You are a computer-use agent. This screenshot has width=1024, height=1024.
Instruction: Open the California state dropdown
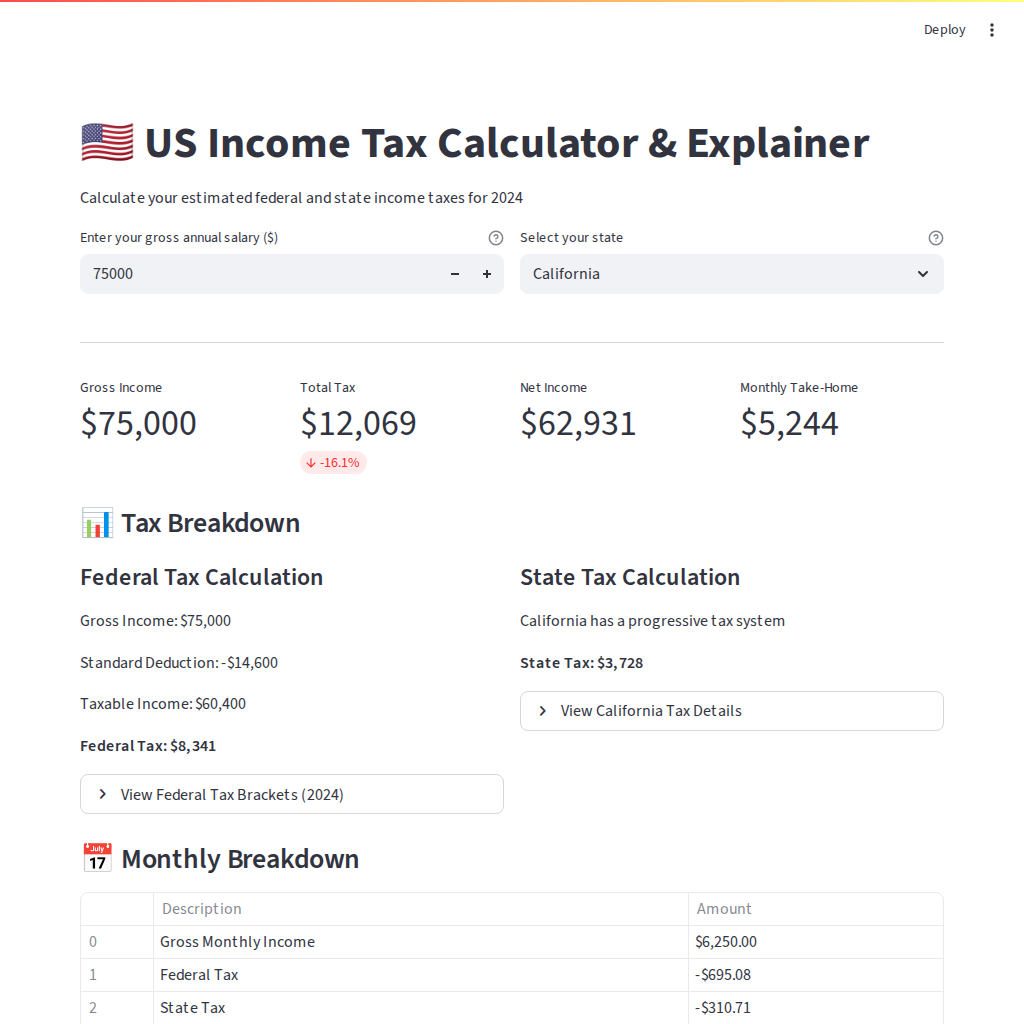coord(720,274)
